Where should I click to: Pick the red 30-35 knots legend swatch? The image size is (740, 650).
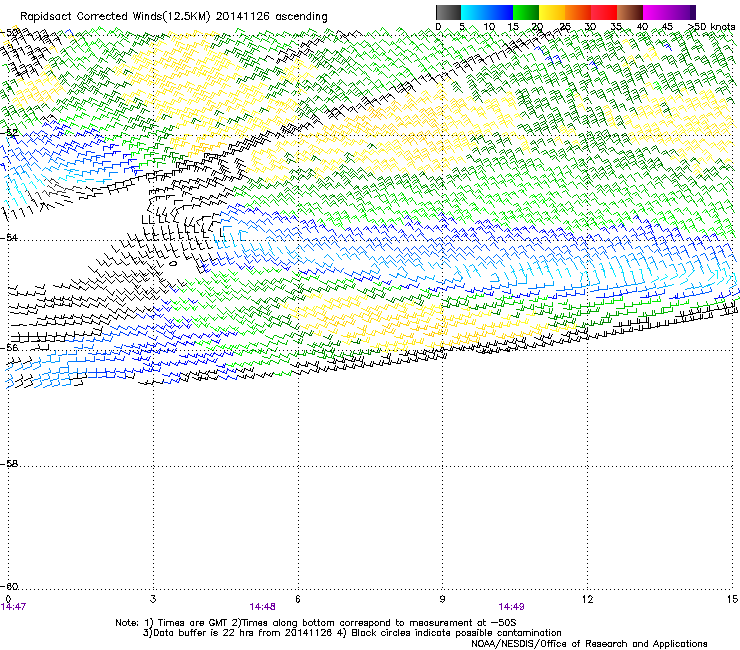[x=604, y=12]
